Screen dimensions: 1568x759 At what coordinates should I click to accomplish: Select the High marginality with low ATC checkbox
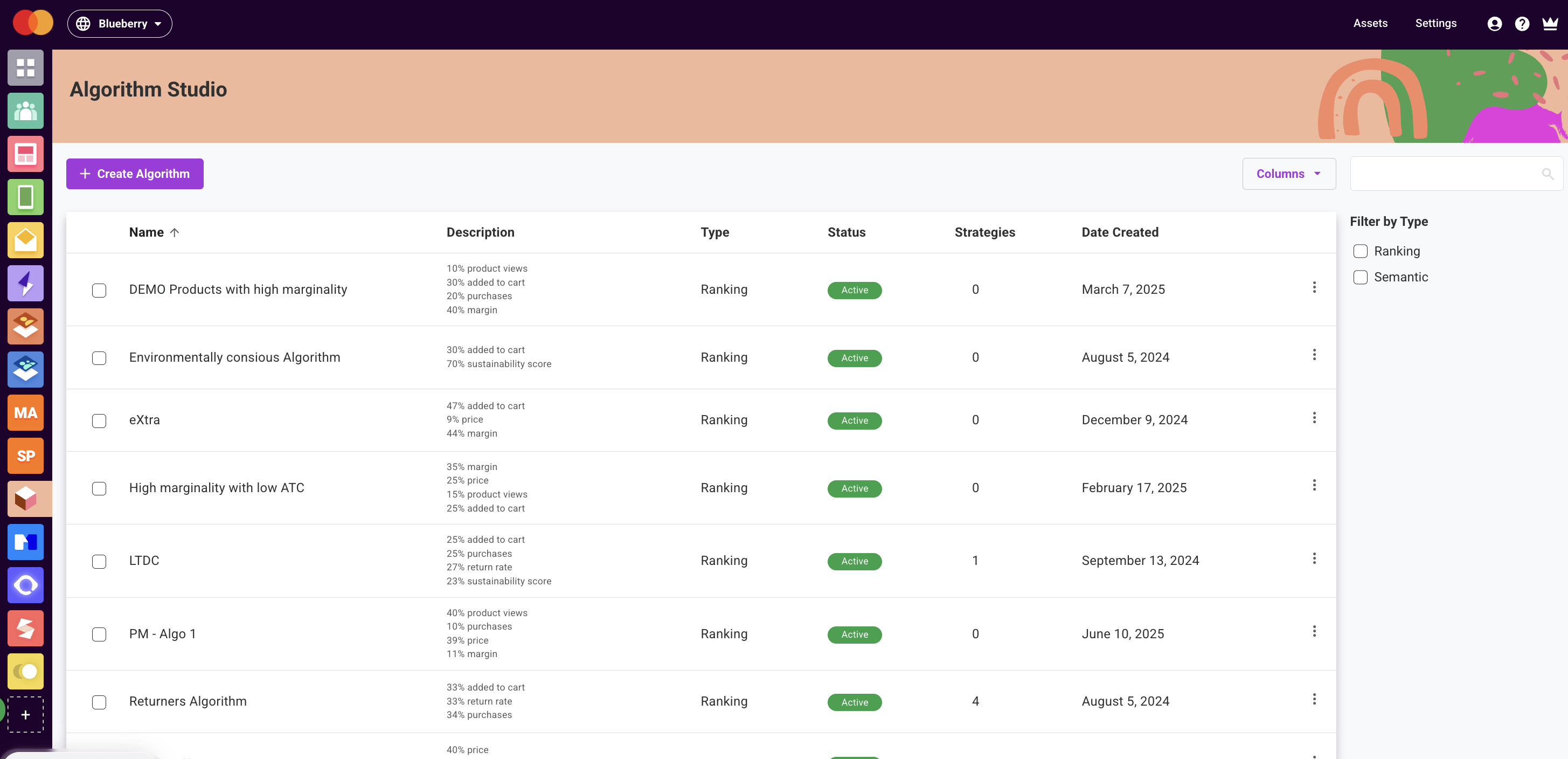99,488
